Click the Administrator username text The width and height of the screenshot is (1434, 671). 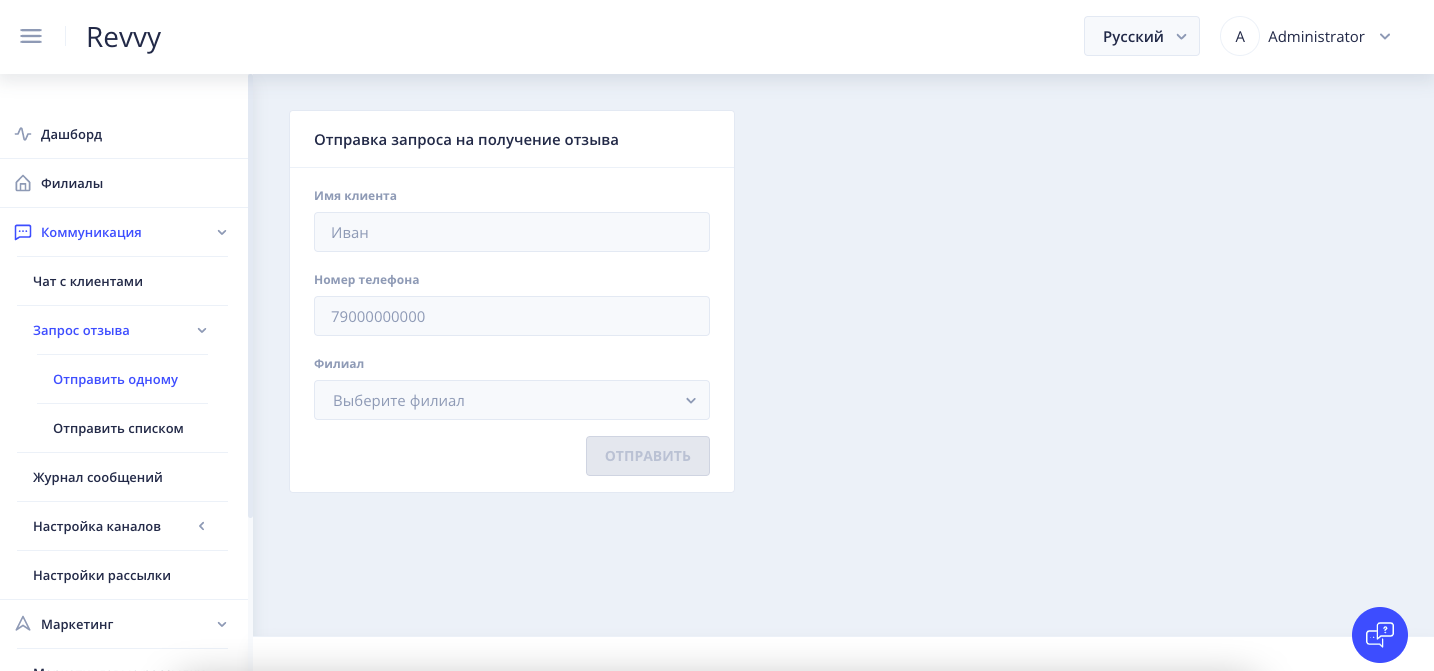pos(1316,36)
